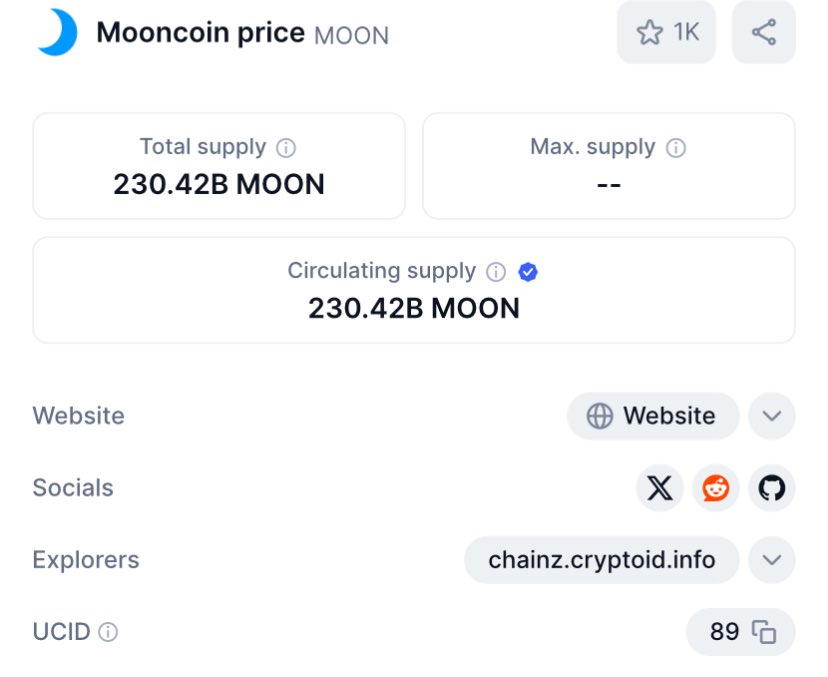Viewport: 828px width, 677px height.
Task: Click the Mooncoin price heading text
Action: point(200,33)
